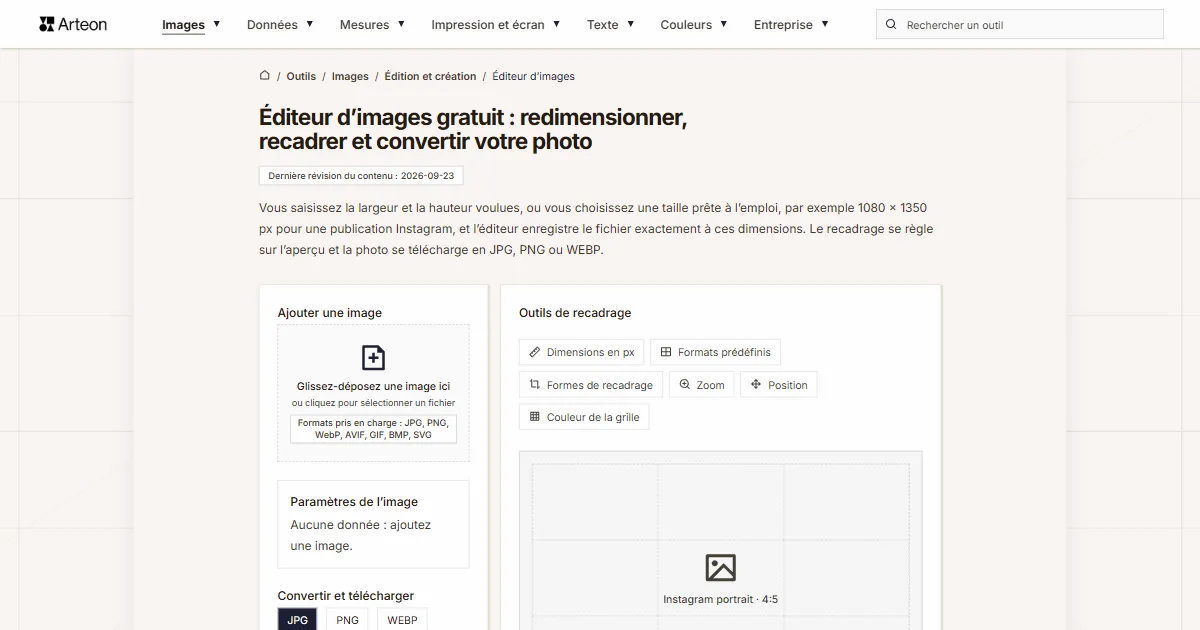Screen dimensions: 1200x630
Task: Click the move arrows icon on Position
Action: [x=756, y=385]
